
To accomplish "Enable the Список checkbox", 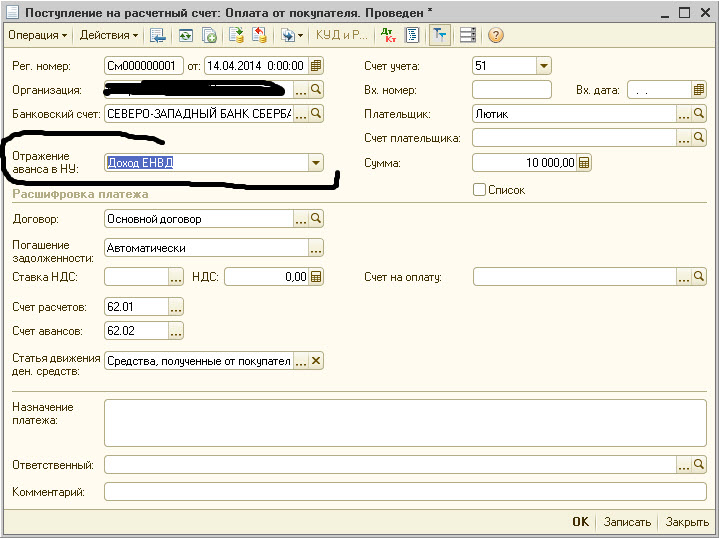I will 480,189.
